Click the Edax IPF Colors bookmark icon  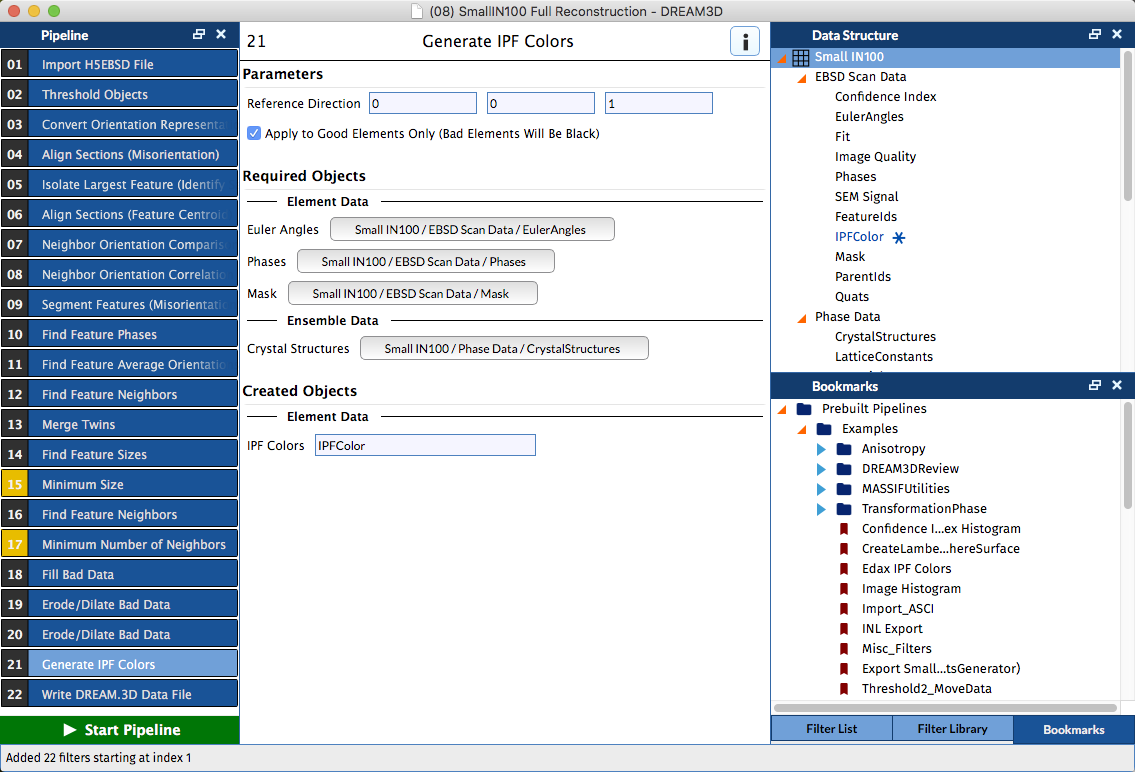click(x=844, y=569)
